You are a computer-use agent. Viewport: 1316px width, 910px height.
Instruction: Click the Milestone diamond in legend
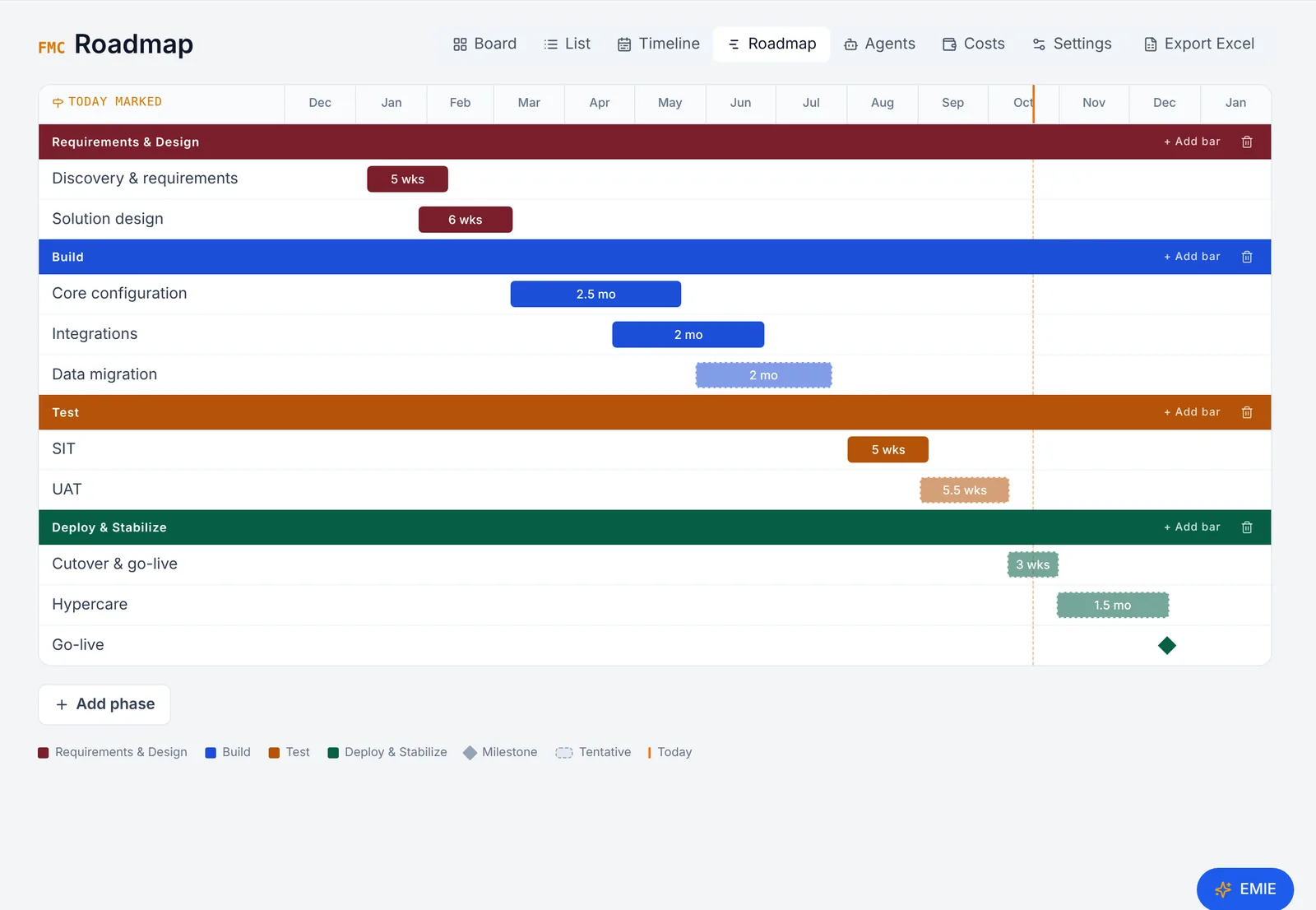click(x=470, y=753)
